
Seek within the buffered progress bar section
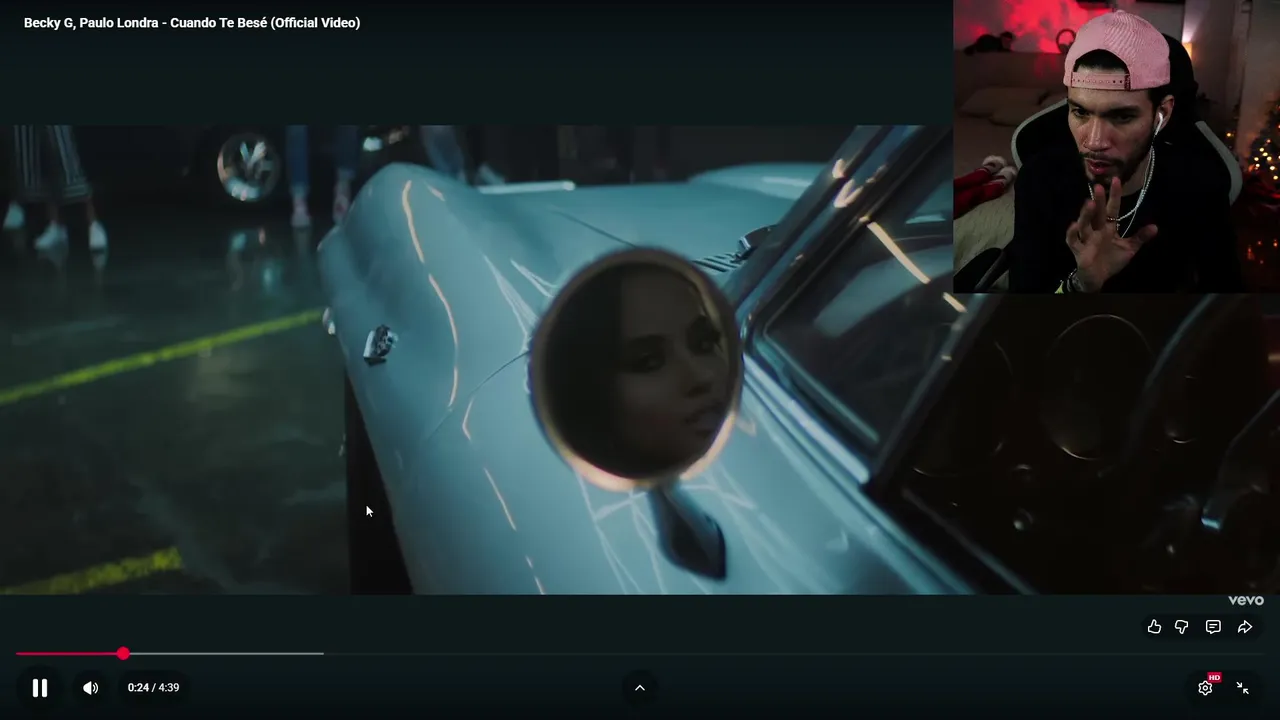(225, 653)
